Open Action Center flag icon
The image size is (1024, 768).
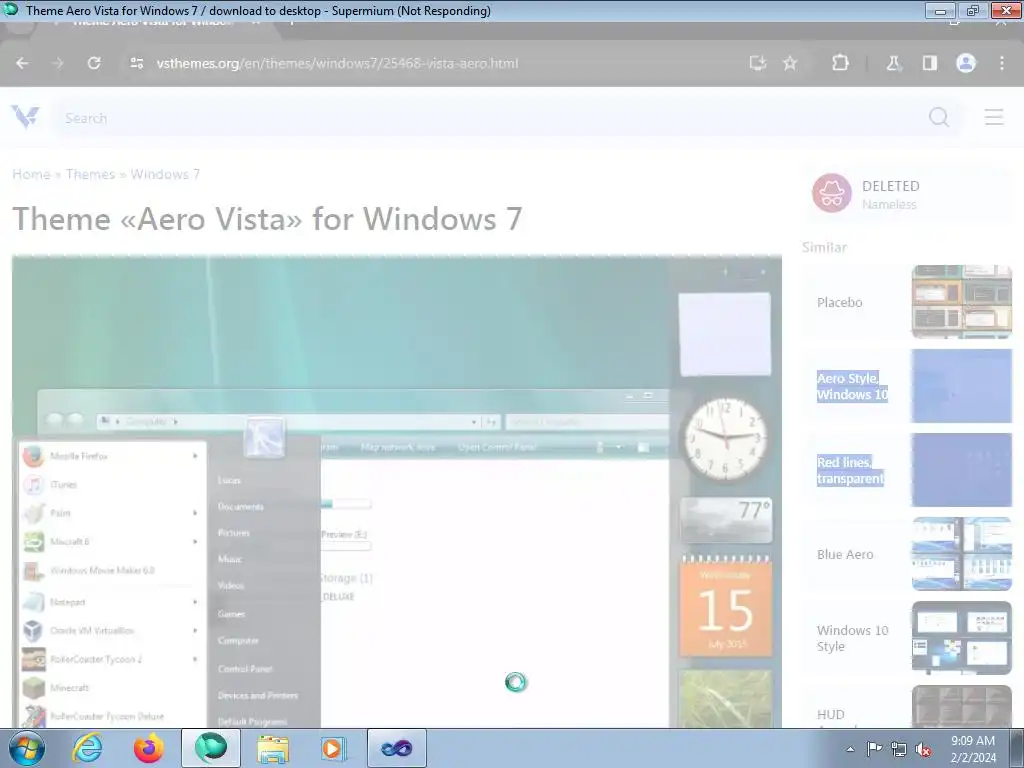point(874,749)
